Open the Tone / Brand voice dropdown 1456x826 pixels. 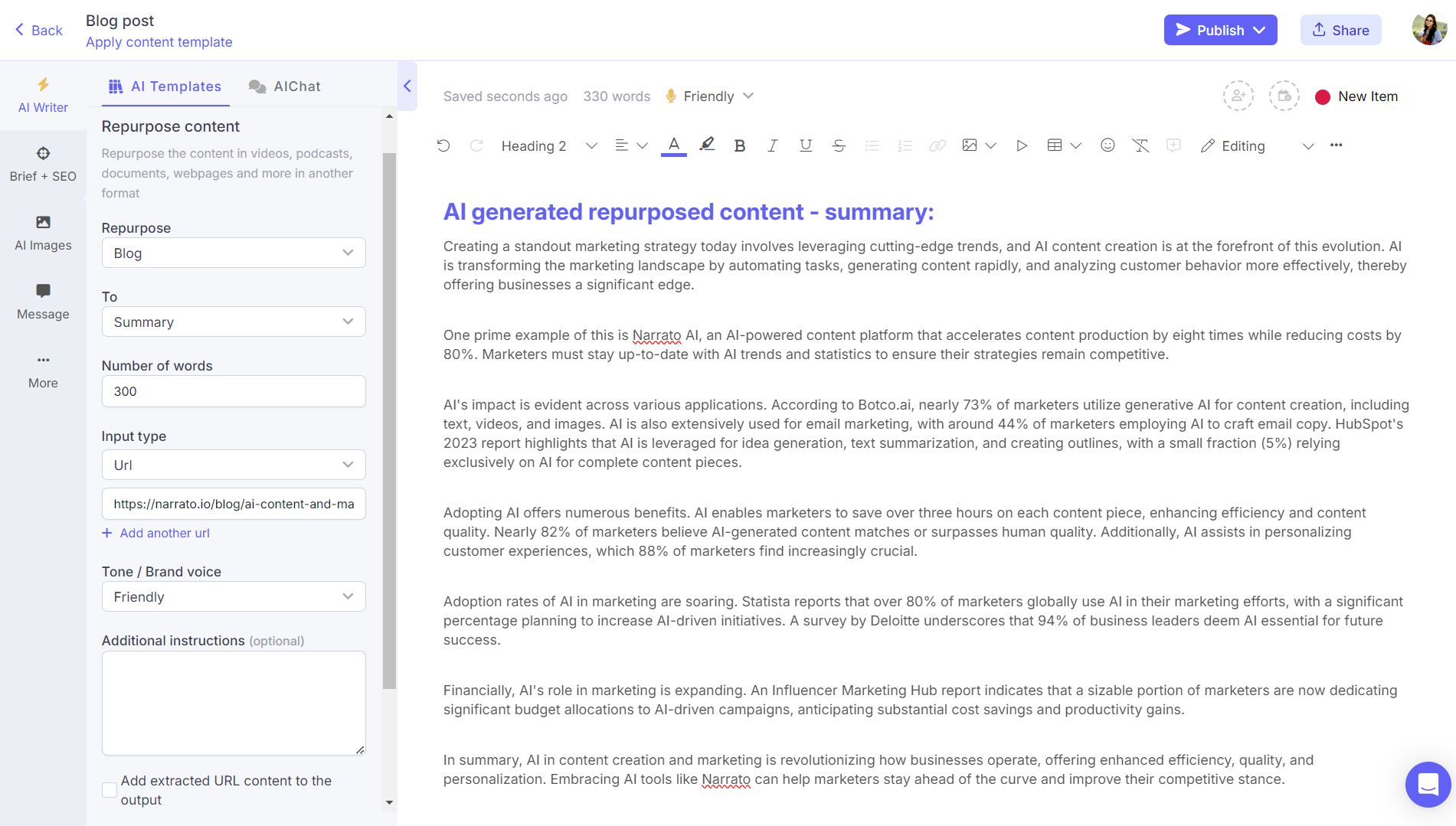click(233, 596)
